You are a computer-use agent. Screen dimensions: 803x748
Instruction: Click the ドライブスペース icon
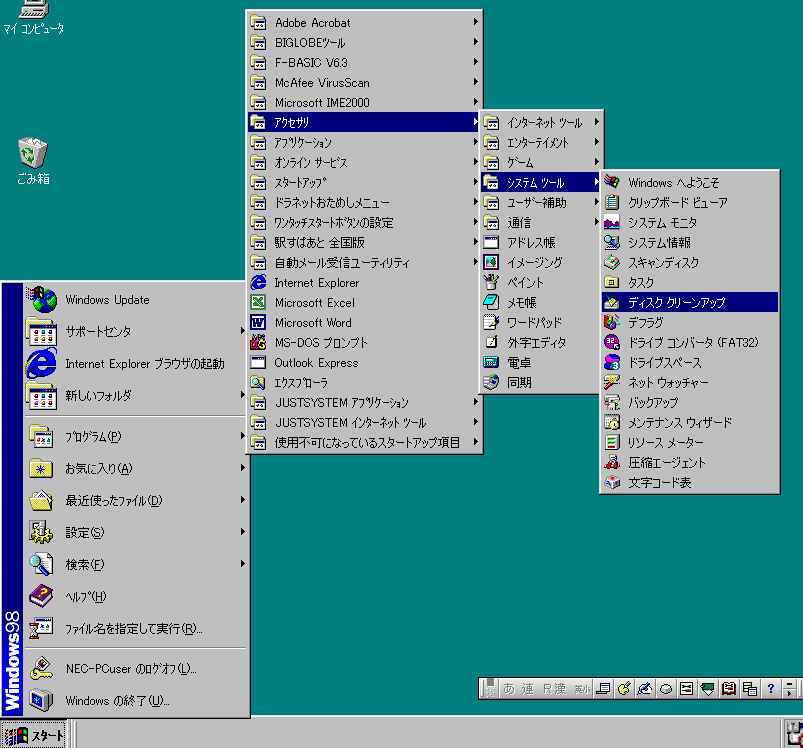(612, 362)
